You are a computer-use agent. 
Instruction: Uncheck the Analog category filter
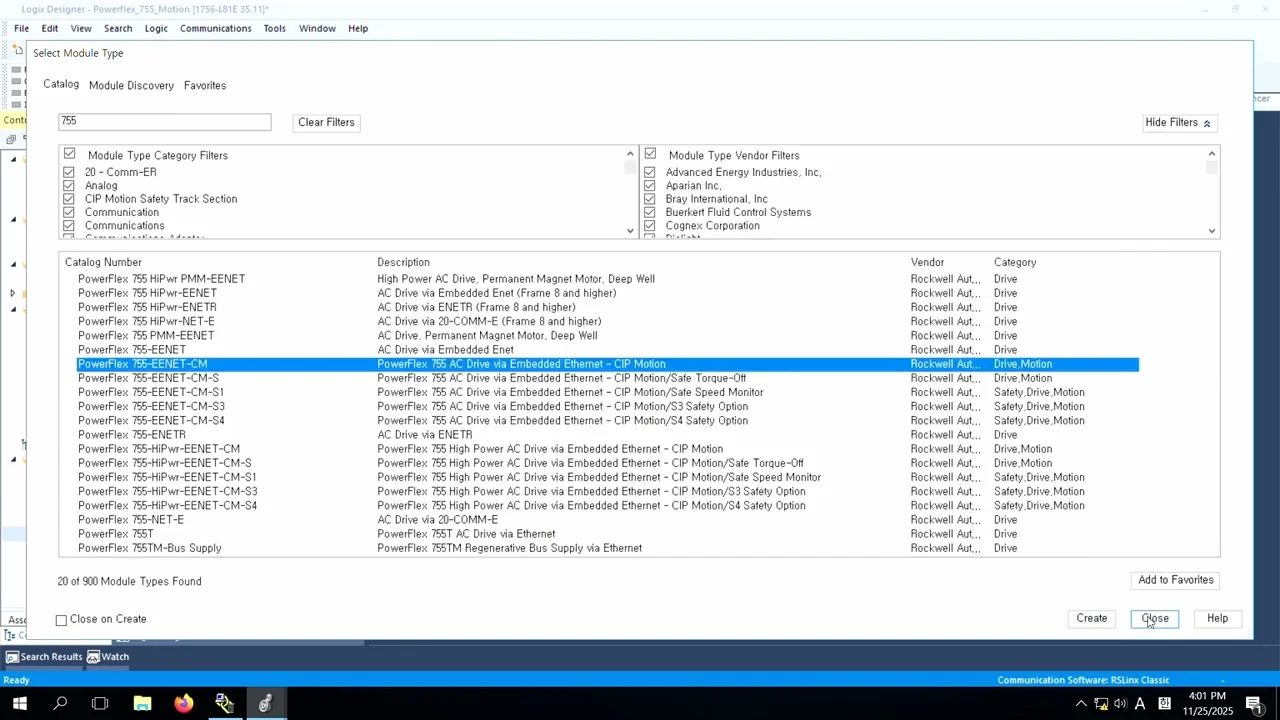pyautogui.click(x=69, y=185)
